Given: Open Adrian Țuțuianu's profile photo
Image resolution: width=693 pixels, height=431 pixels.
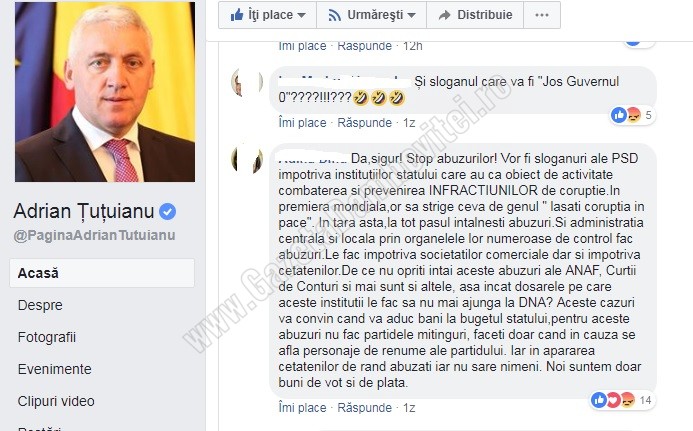Looking at the screenshot, I should click(x=105, y=92).
